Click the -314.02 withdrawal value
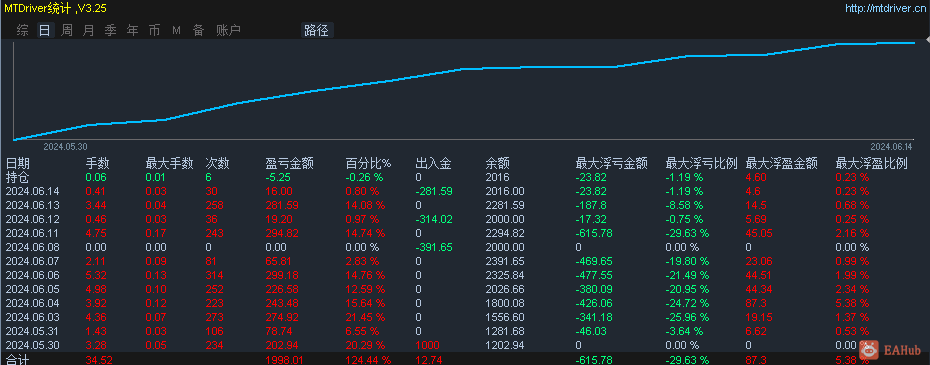This screenshot has height=365, width=930. (x=434, y=219)
